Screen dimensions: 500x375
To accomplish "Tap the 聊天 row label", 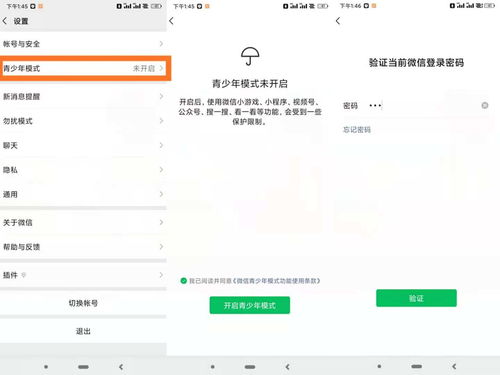I will [x=10, y=145].
